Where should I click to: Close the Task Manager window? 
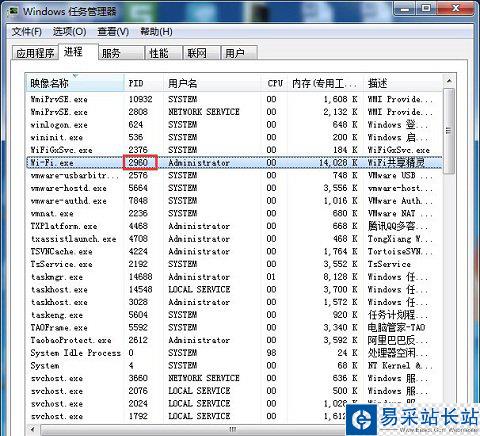pyautogui.click(x=455, y=9)
